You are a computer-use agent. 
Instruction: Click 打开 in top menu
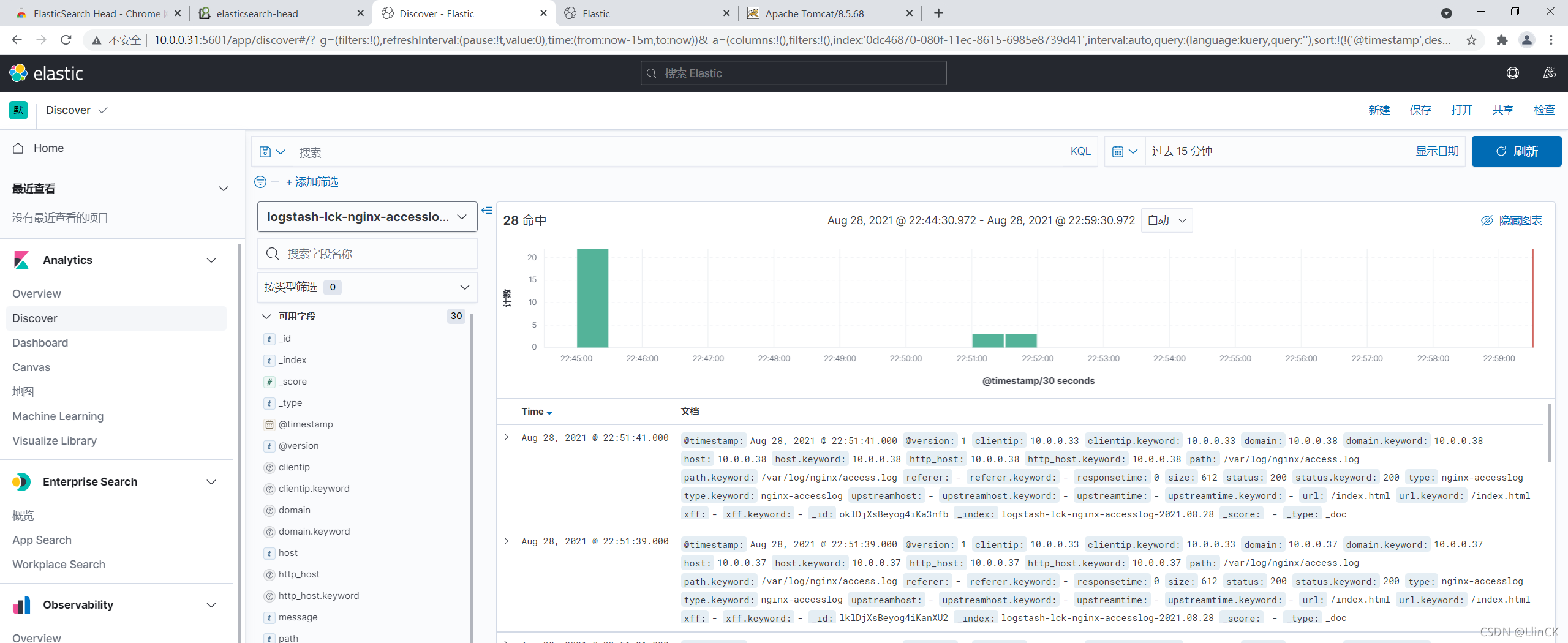click(x=1461, y=110)
